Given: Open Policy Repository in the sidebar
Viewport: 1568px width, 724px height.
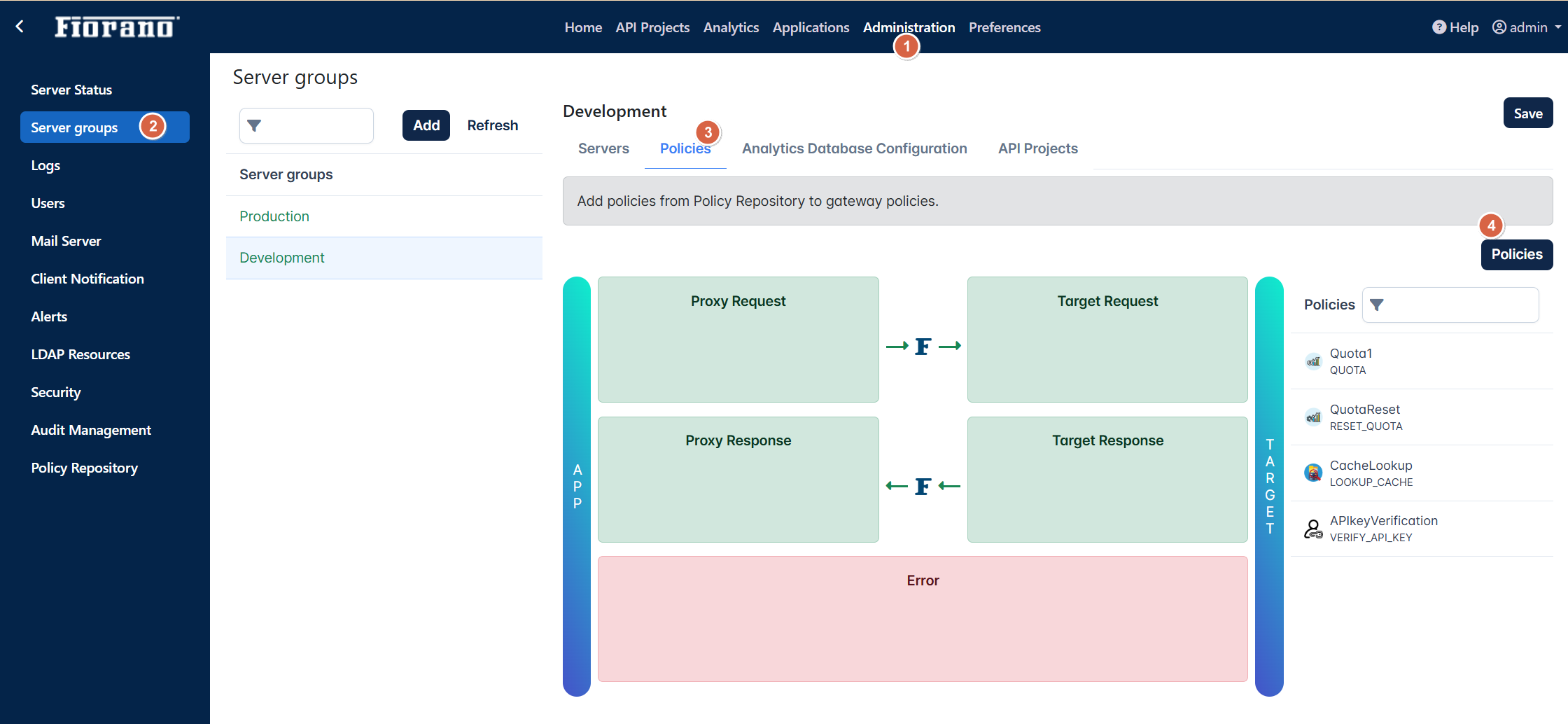Looking at the screenshot, I should (x=85, y=468).
